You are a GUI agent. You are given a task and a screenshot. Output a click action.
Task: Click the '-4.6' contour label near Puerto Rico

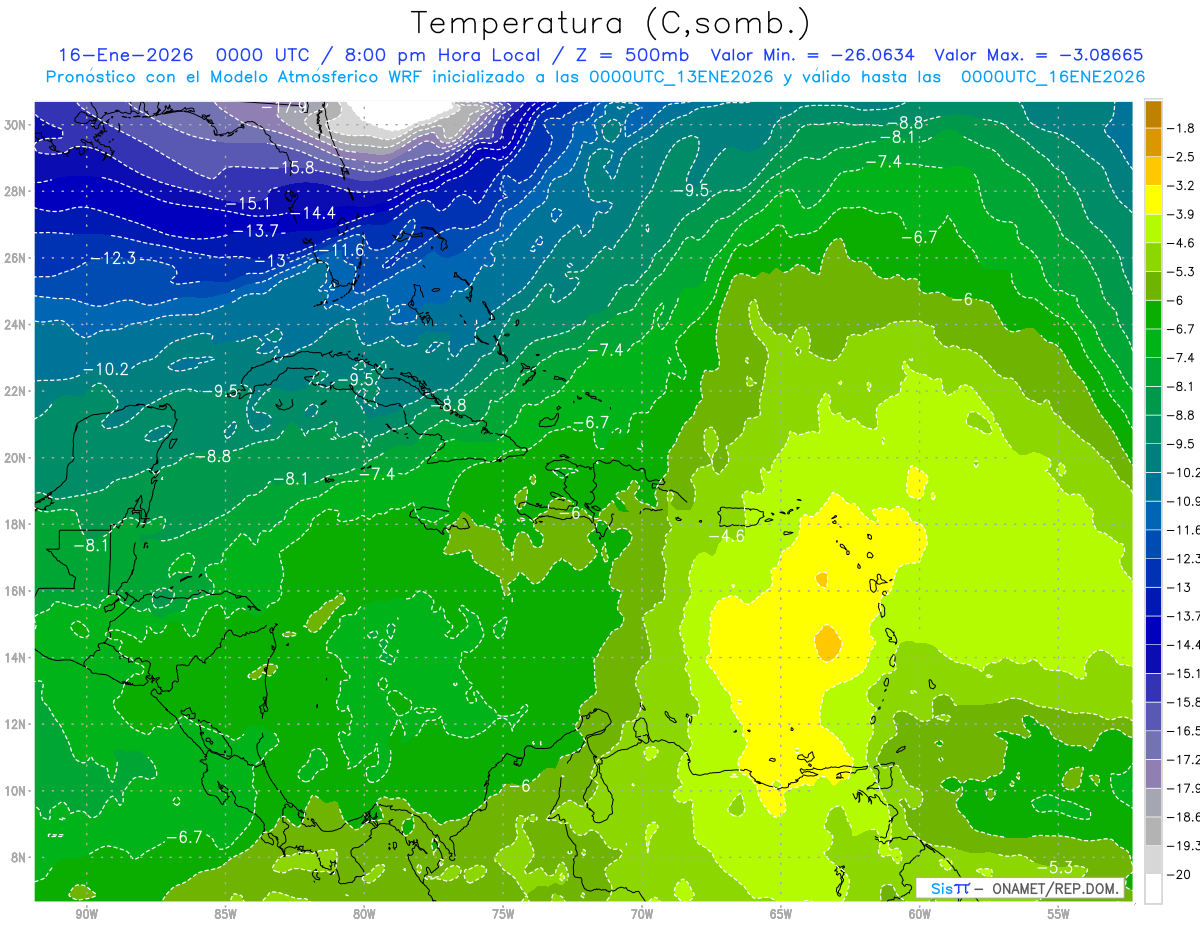click(726, 536)
